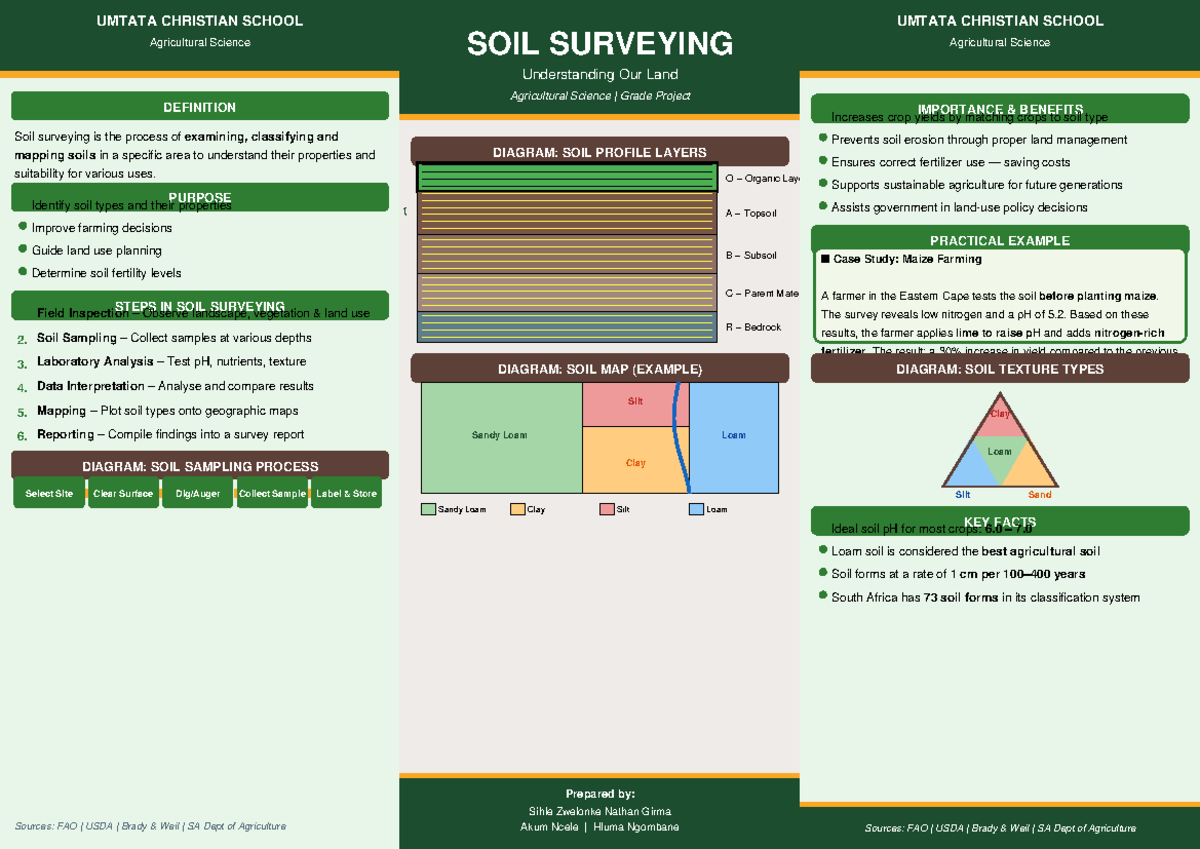Click 'Determine soil fertility levels' bullet

click(x=107, y=273)
